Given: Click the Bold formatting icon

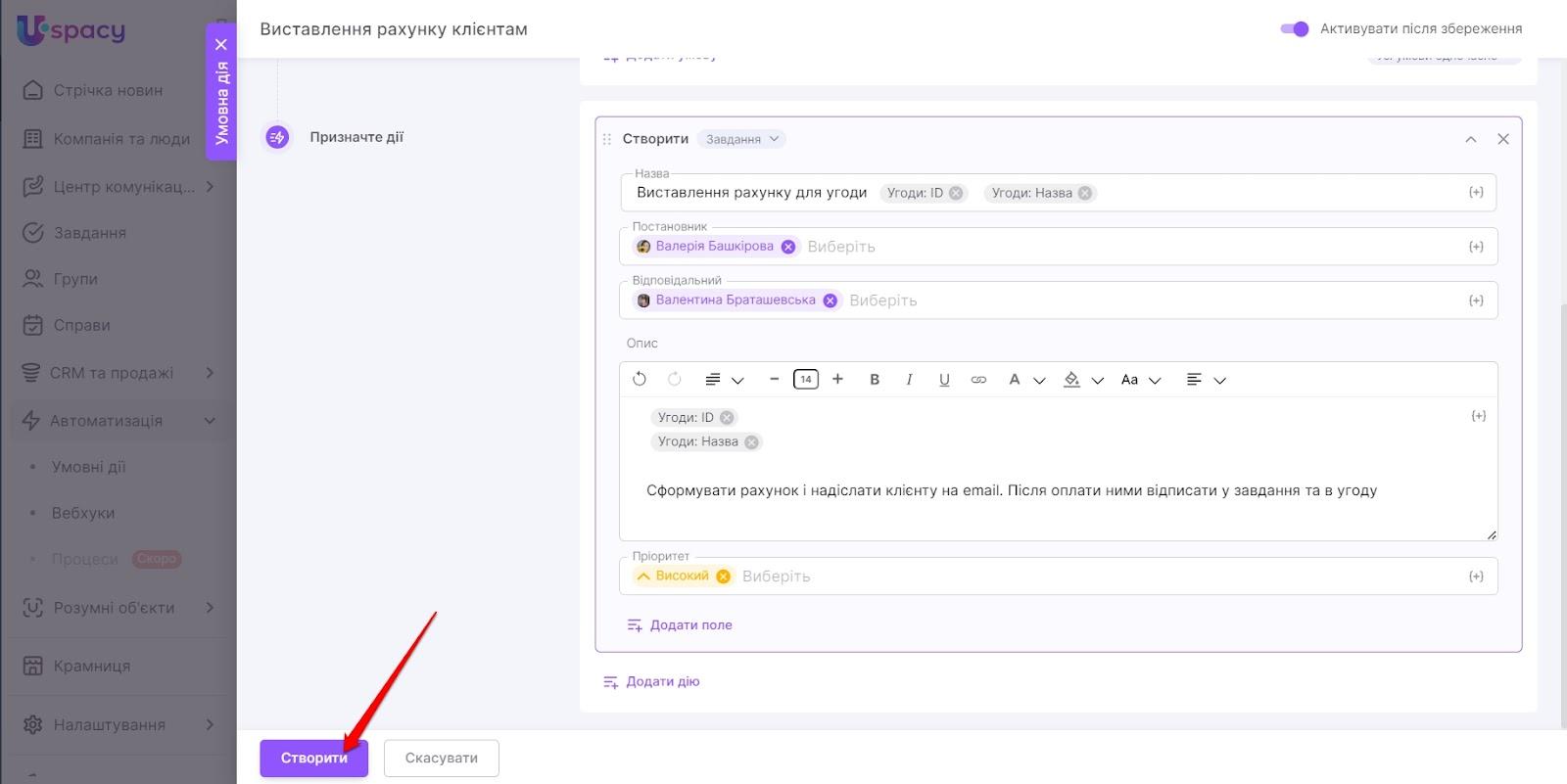Looking at the screenshot, I should point(875,380).
